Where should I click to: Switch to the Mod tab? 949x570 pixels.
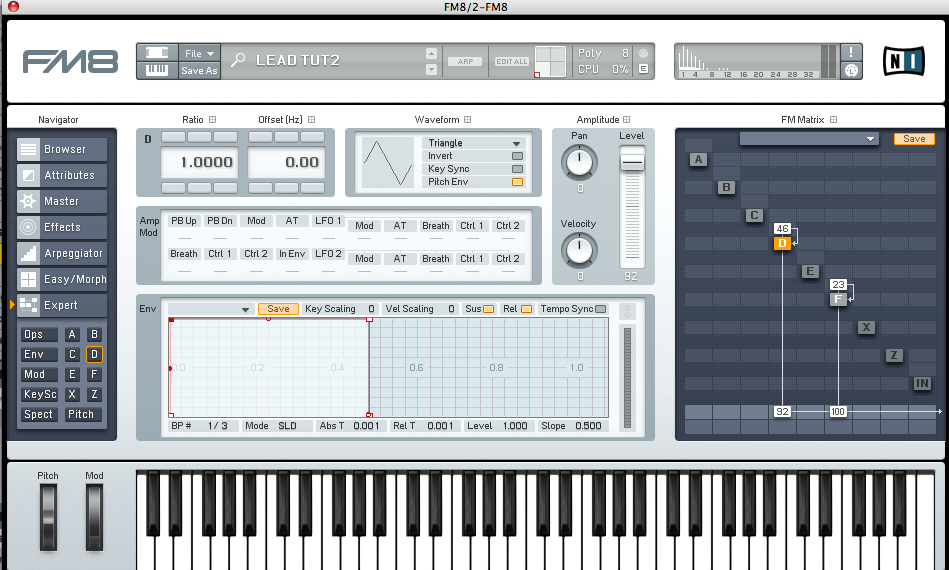click(39, 375)
